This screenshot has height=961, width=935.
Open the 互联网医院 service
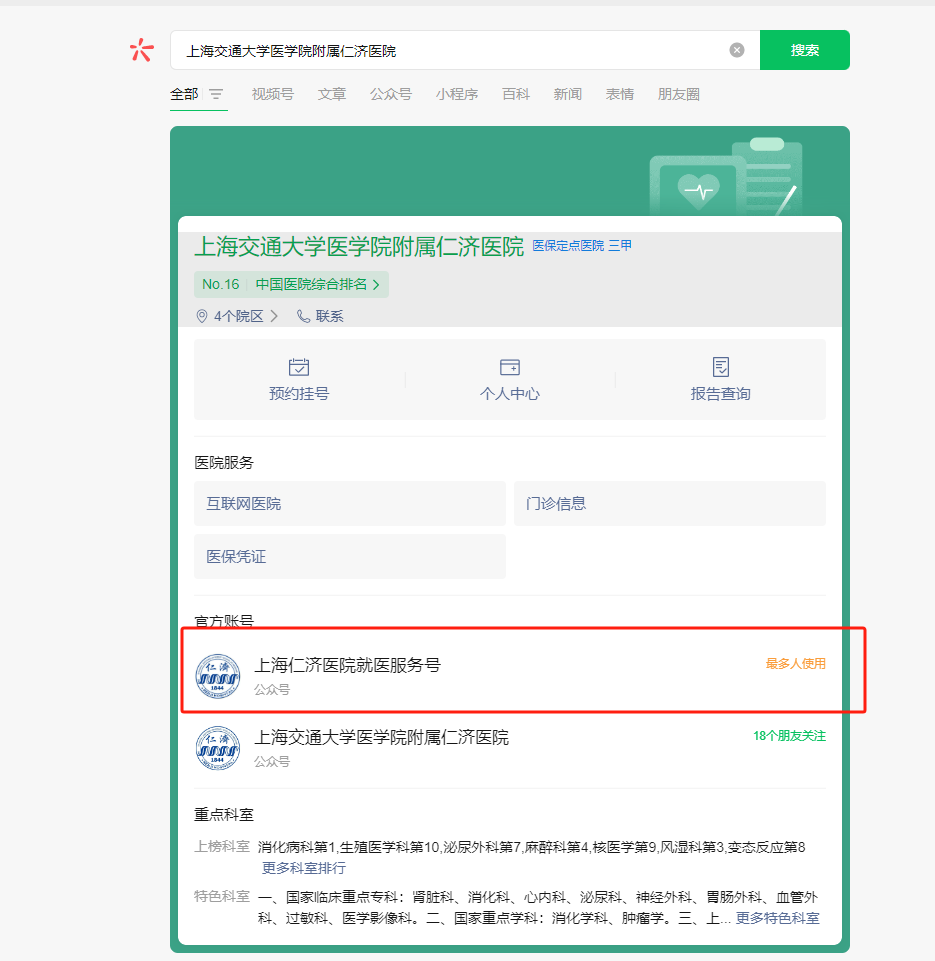(350, 504)
